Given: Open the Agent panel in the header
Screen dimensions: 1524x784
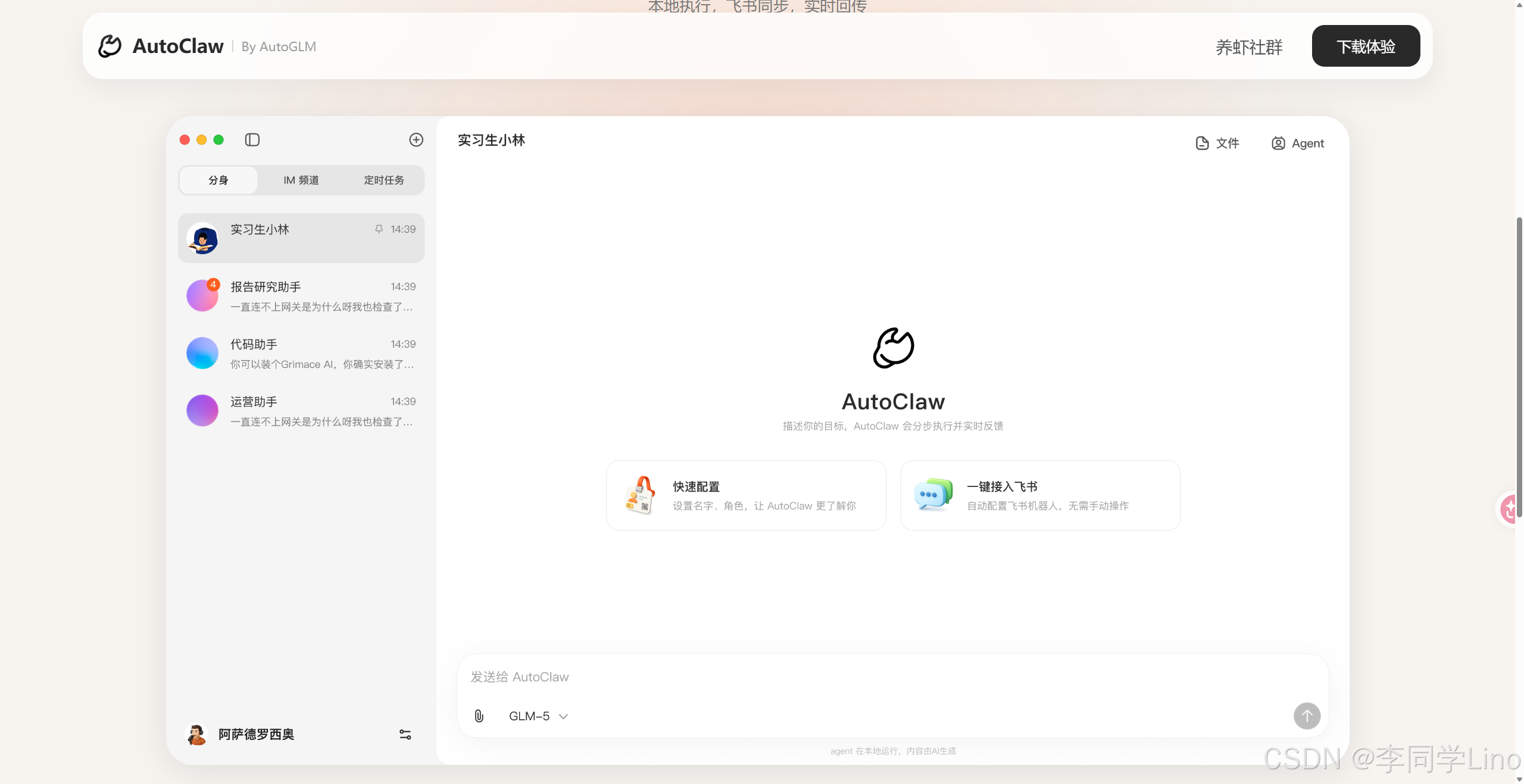Looking at the screenshot, I should click(x=1298, y=143).
